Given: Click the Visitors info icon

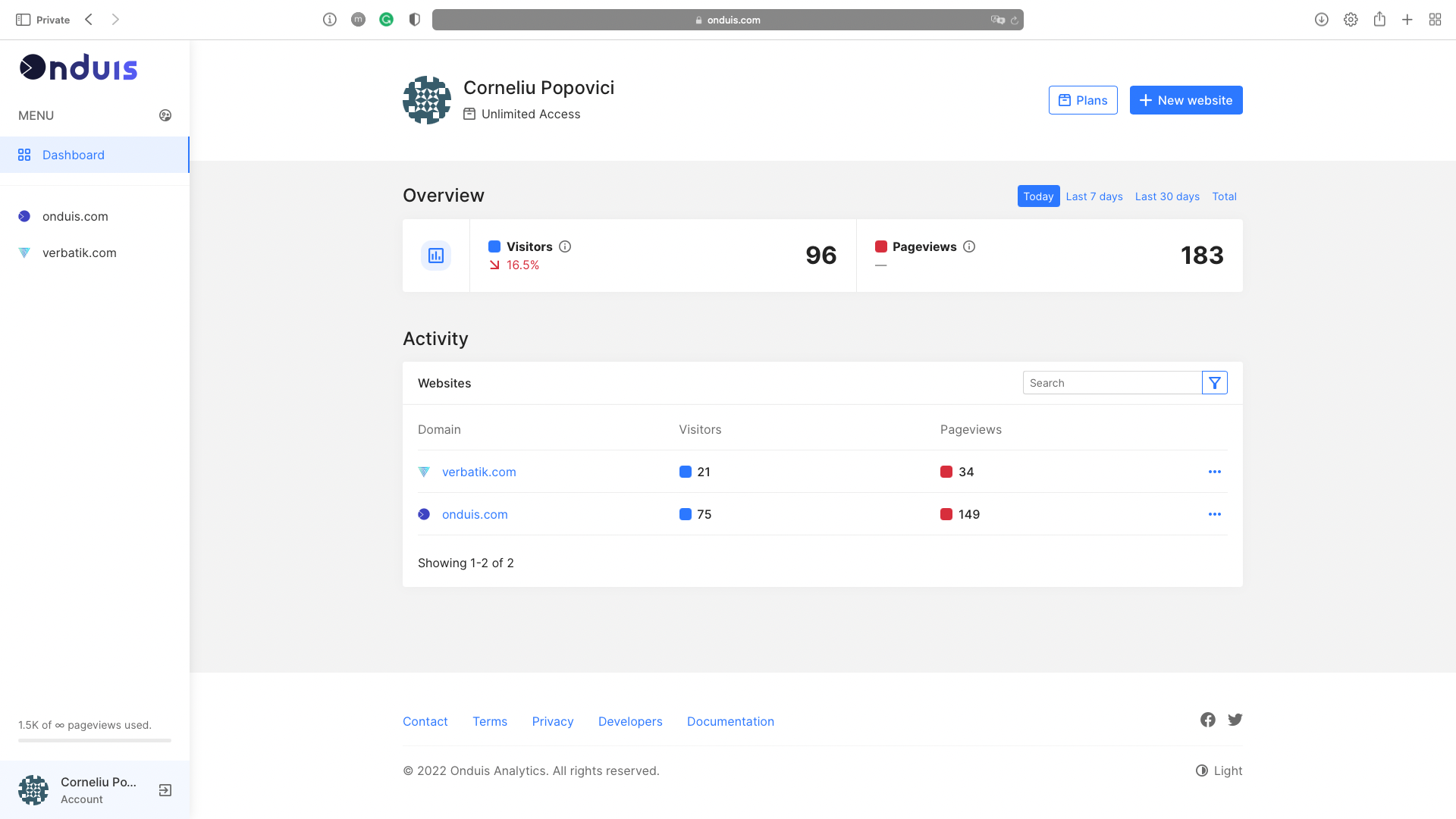Looking at the screenshot, I should click(565, 246).
